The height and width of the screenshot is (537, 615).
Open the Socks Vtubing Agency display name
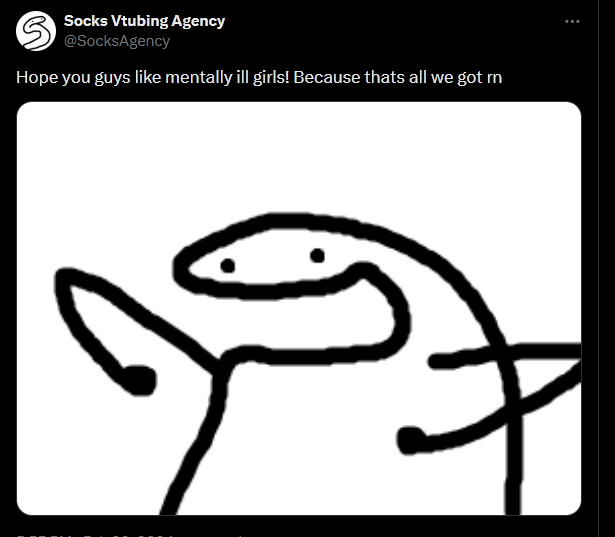(144, 21)
